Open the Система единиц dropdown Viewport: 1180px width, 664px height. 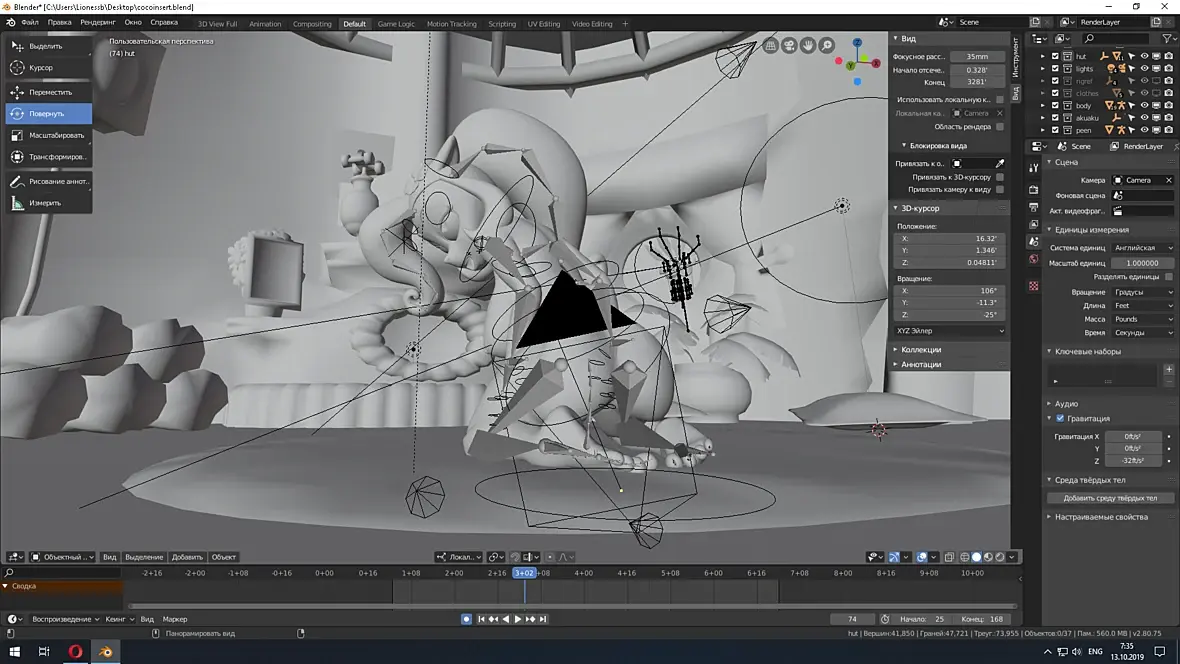1142,248
